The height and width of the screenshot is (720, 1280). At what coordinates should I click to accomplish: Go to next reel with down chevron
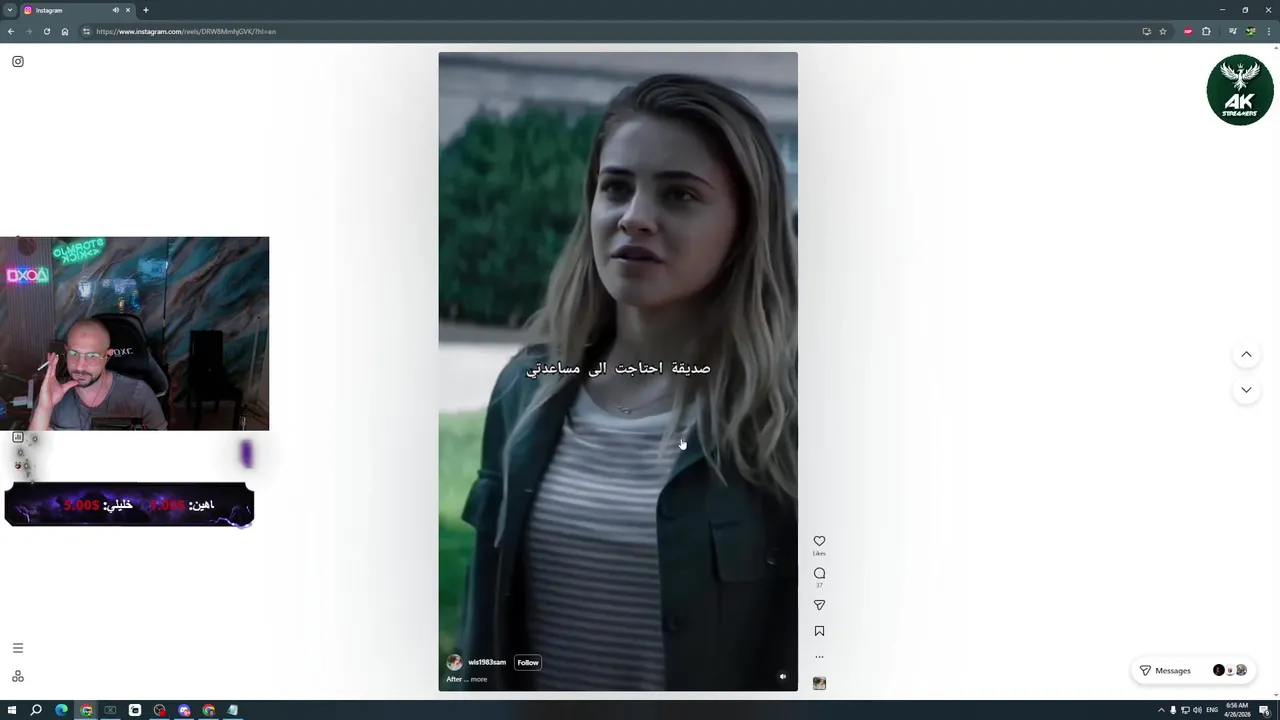1246,390
